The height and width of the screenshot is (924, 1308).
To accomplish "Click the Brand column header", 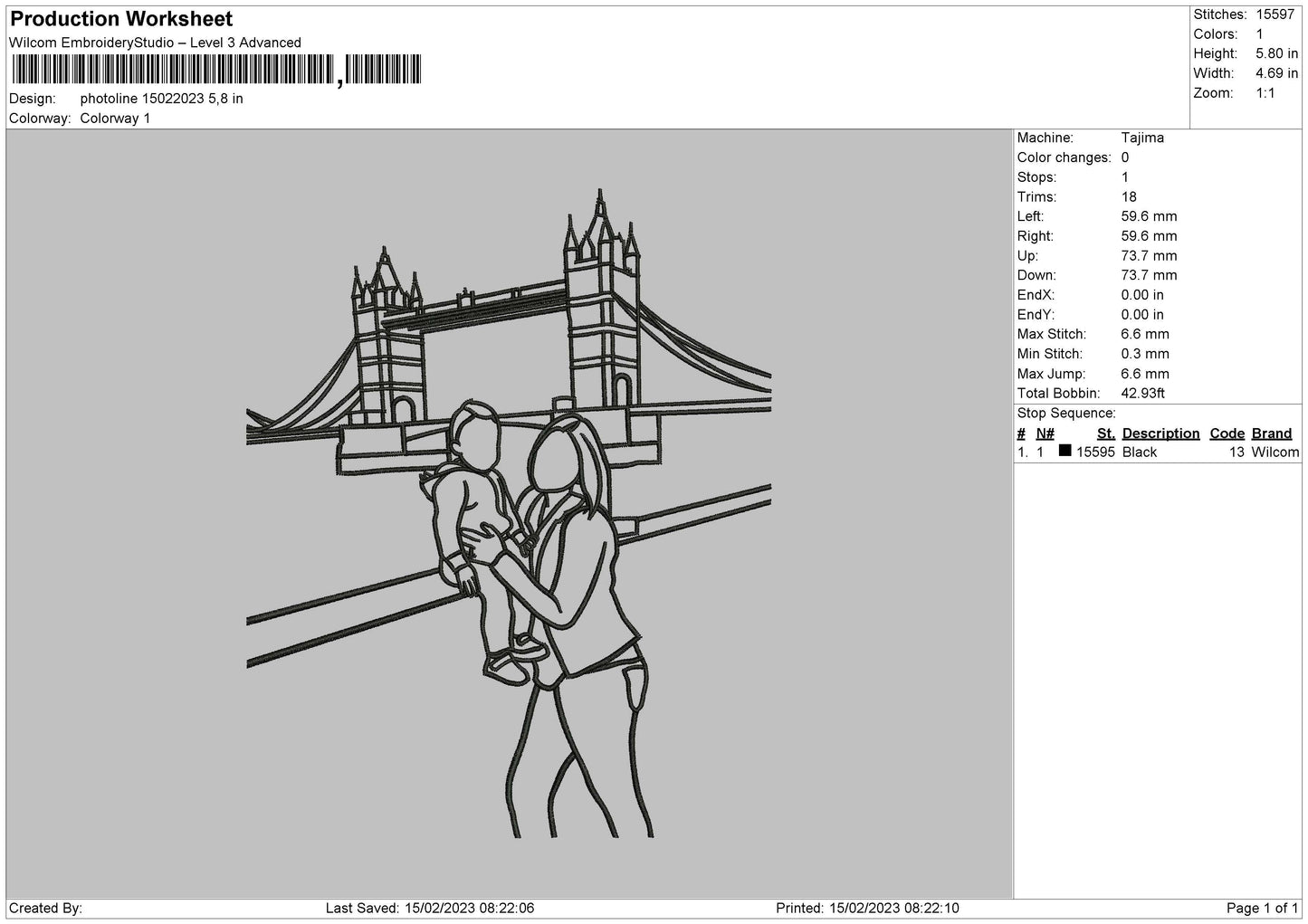I will (x=1271, y=433).
